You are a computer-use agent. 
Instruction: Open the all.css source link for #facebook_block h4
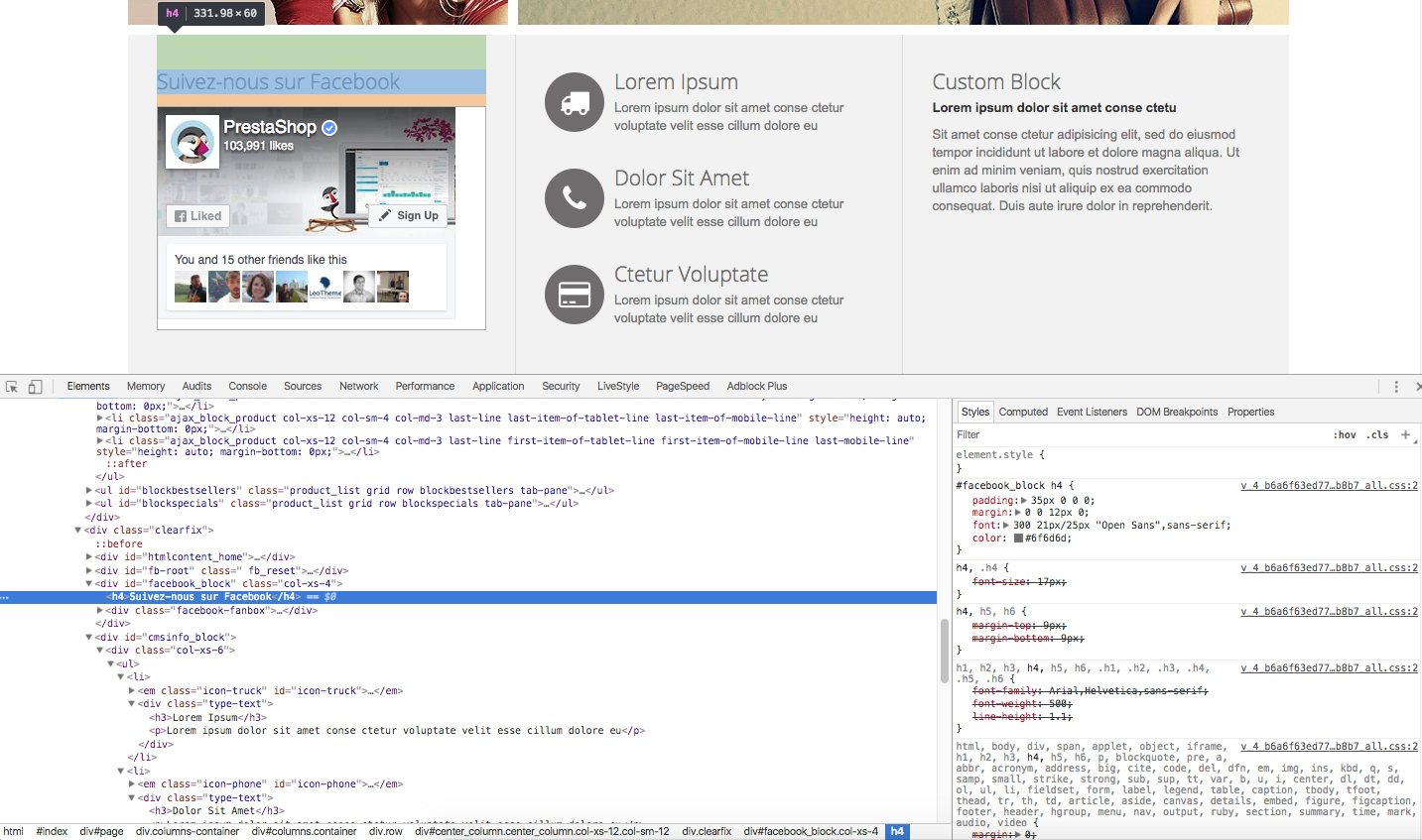click(x=1329, y=486)
